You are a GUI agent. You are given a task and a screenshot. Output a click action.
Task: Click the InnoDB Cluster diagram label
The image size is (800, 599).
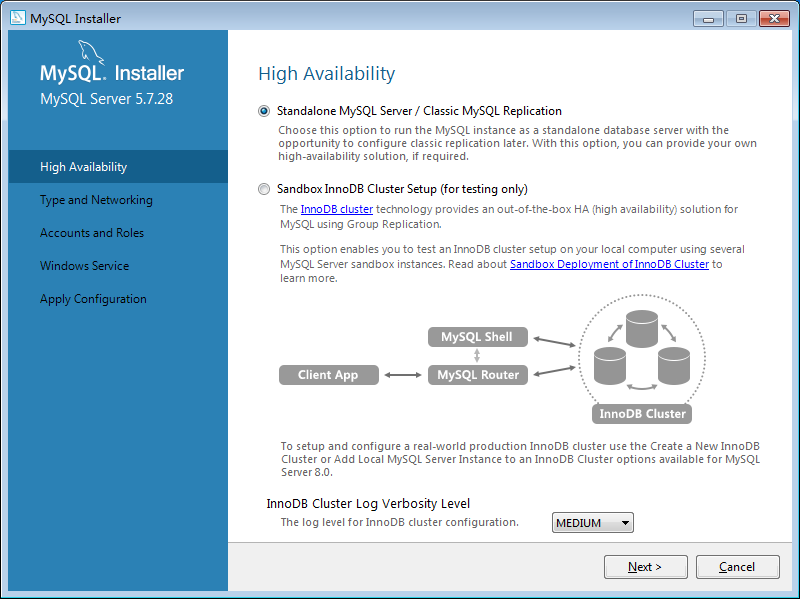[642, 414]
